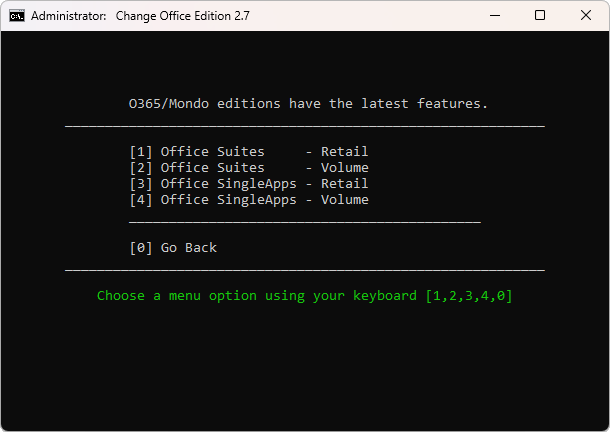Click the [0] number beside Go Back

(x=140, y=248)
